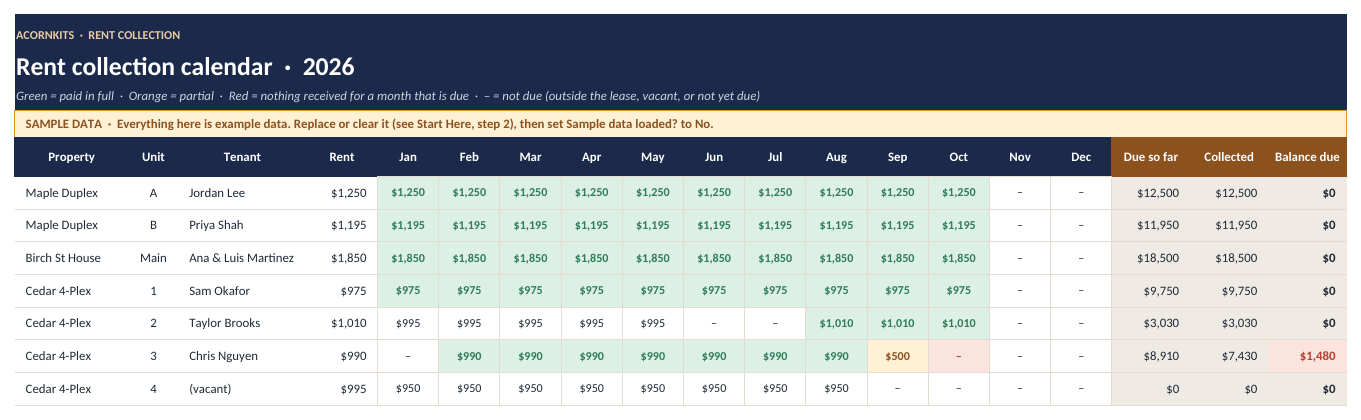Click the color legend description line
This screenshot has width=1361, height=420.
coord(388,96)
